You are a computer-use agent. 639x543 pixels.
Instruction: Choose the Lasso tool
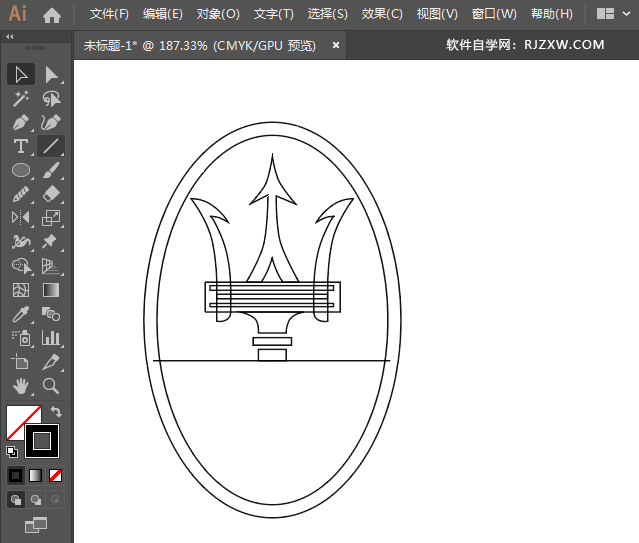[51, 98]
